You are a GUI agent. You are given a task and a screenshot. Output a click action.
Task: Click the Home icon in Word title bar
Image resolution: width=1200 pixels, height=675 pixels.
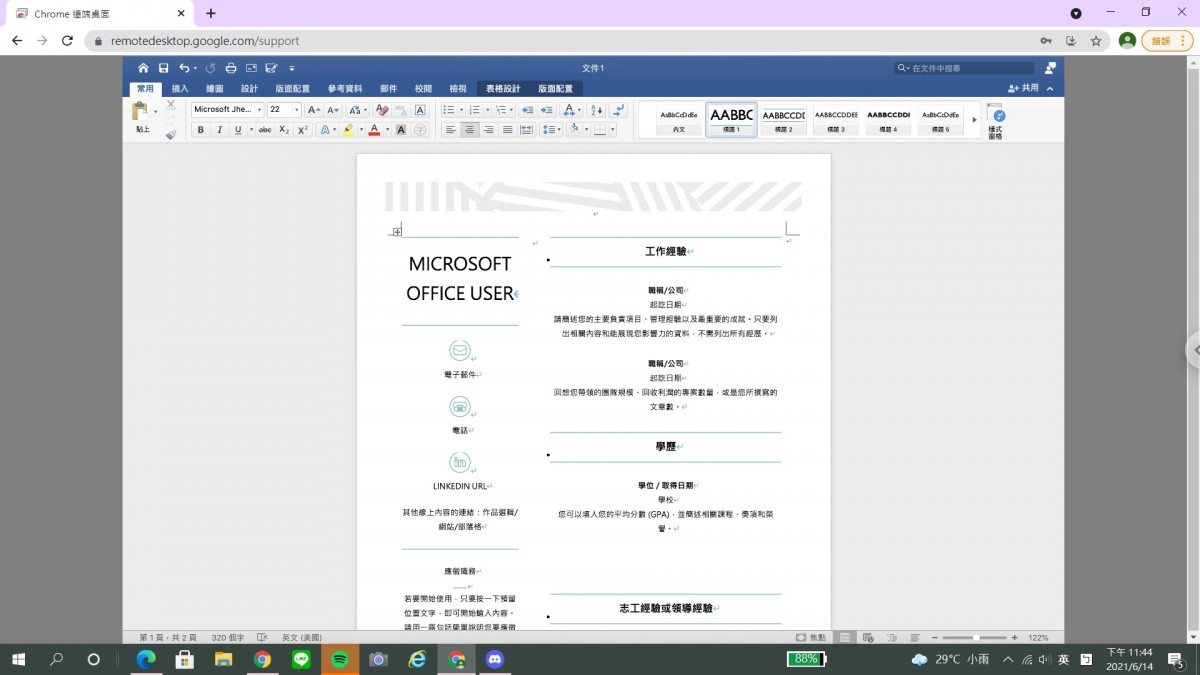143,68
